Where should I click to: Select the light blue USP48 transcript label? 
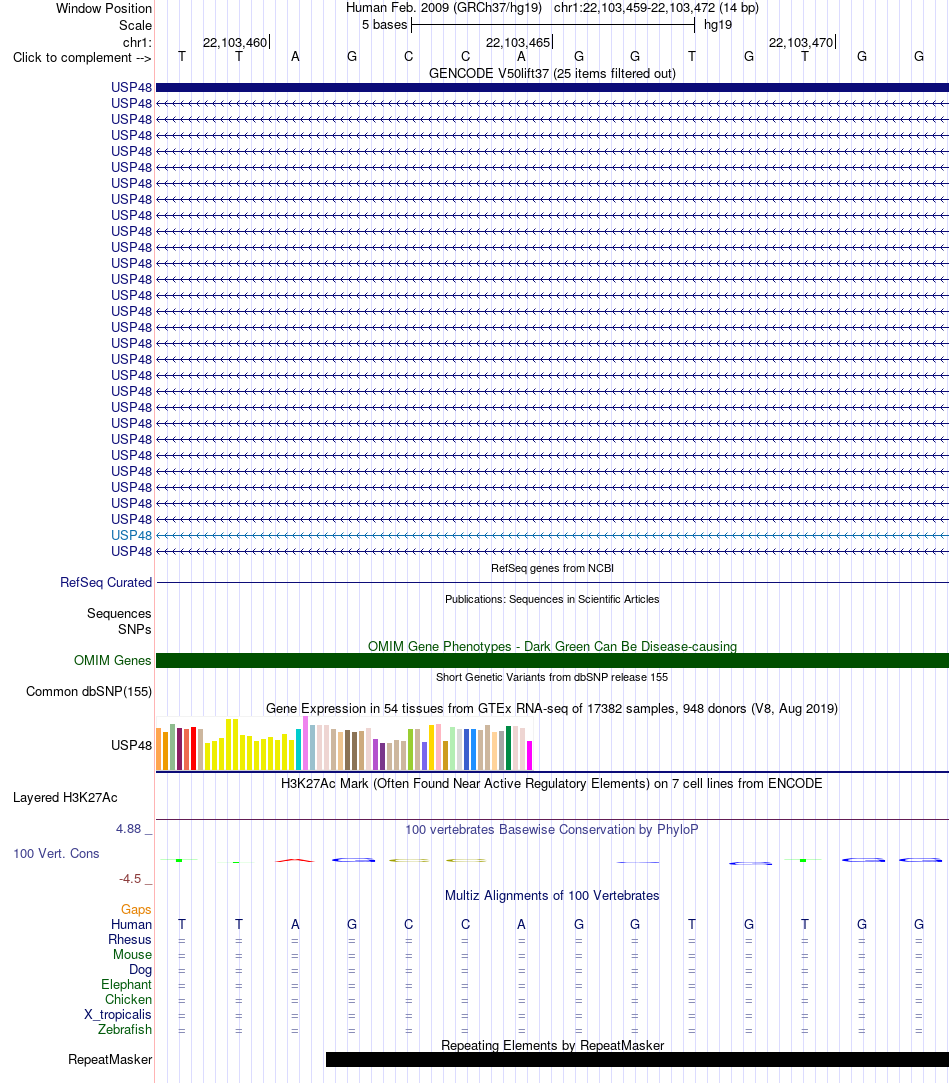coord(131,535)
